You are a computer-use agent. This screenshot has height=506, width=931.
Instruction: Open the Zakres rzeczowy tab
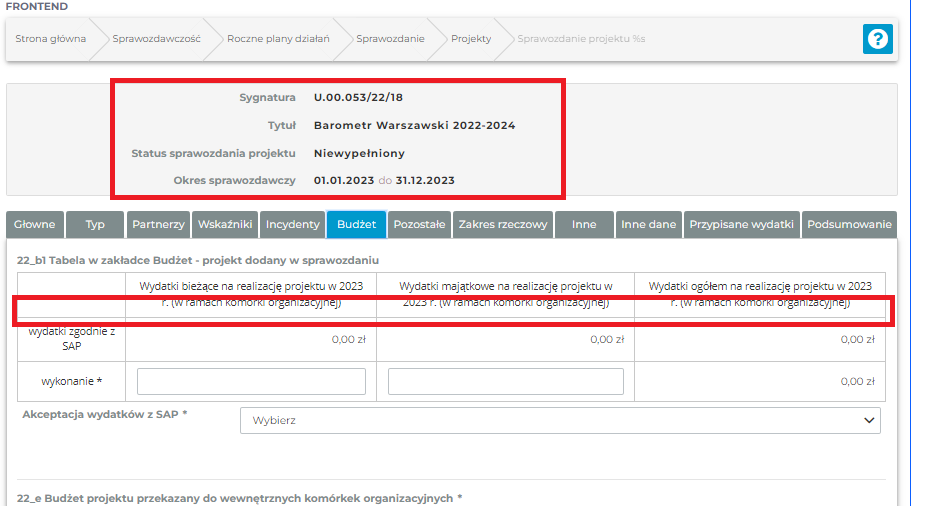(503, 225)
